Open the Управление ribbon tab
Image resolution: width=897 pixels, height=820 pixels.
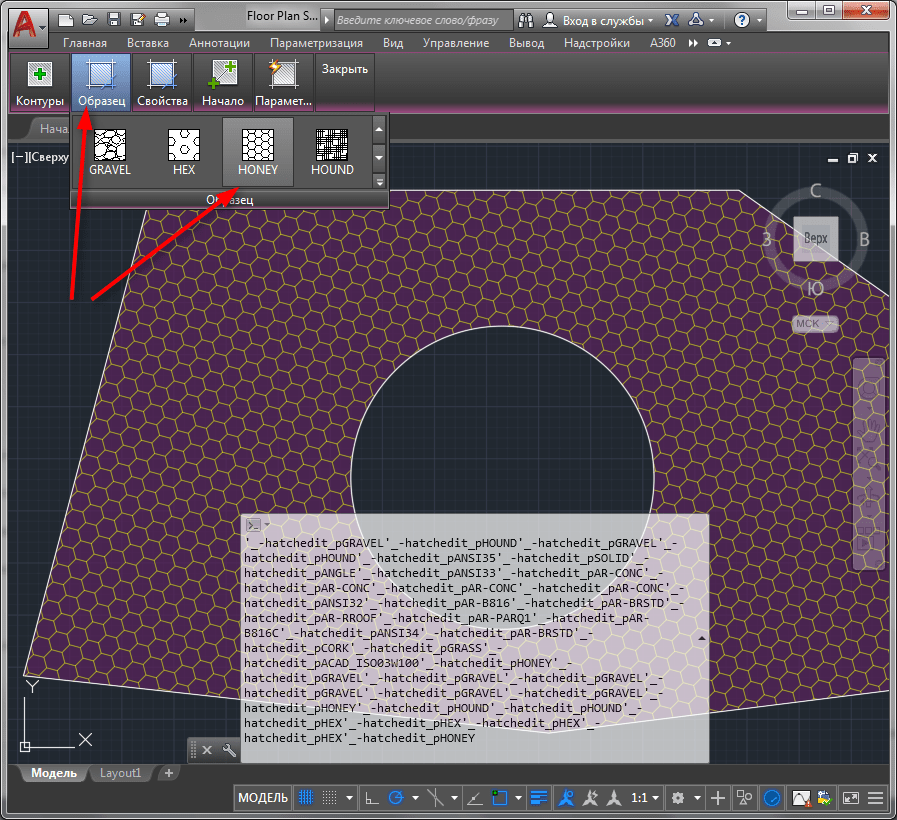point(455,43)
